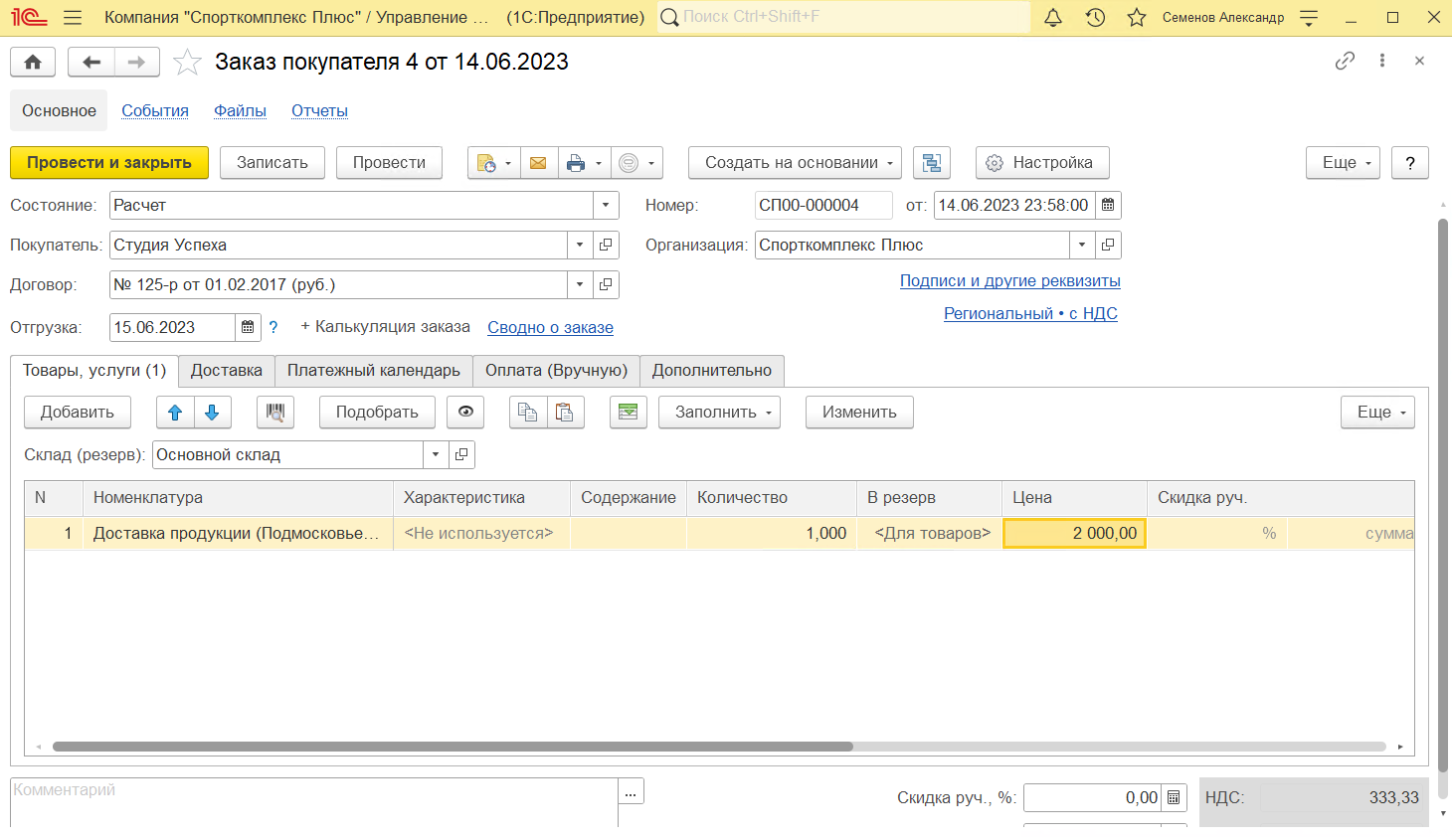Click the Цена cell with 2 000,00

[1074, 534]
